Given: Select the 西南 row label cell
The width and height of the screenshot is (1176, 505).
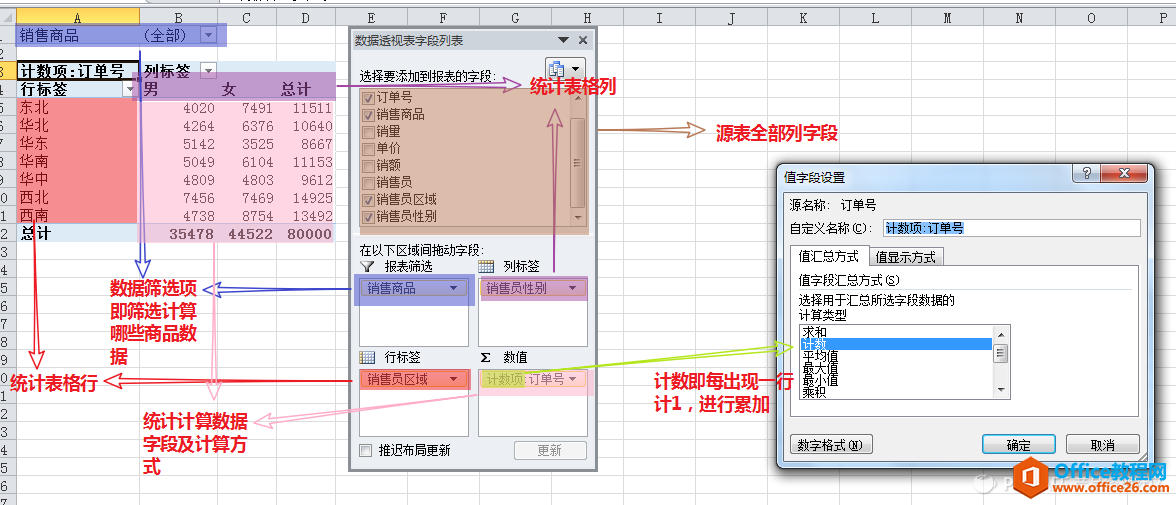Looking at the screenshot, I should point(78,215).
